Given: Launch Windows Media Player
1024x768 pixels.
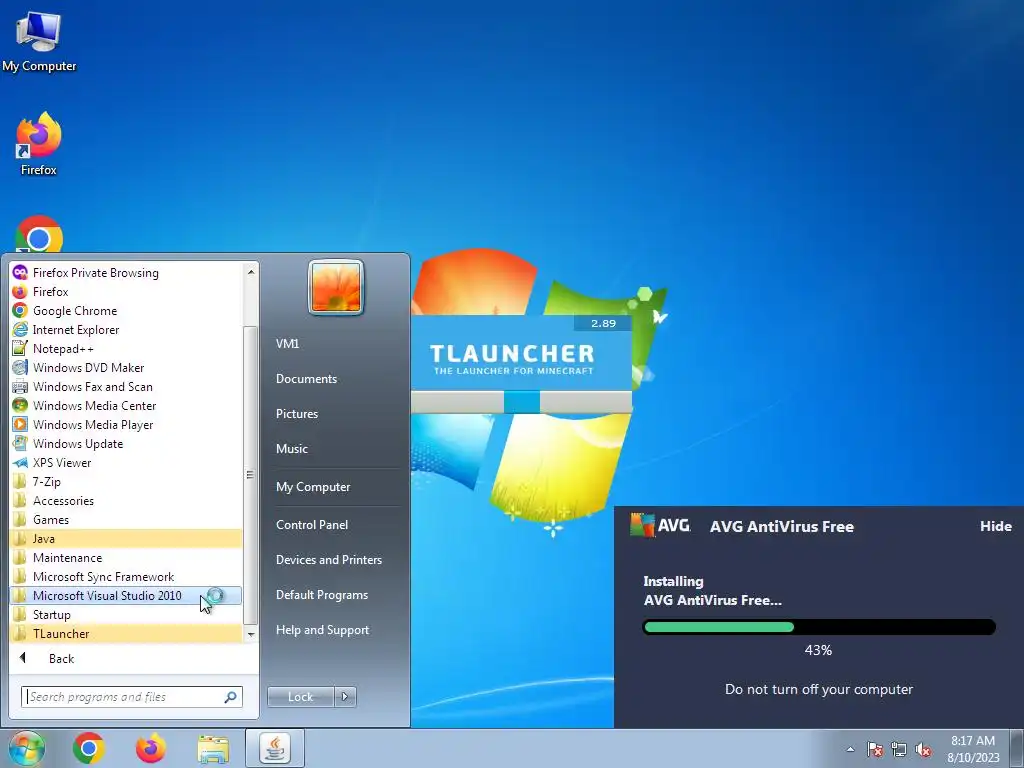Looking at the screenshot, I should tap(125, 424).
